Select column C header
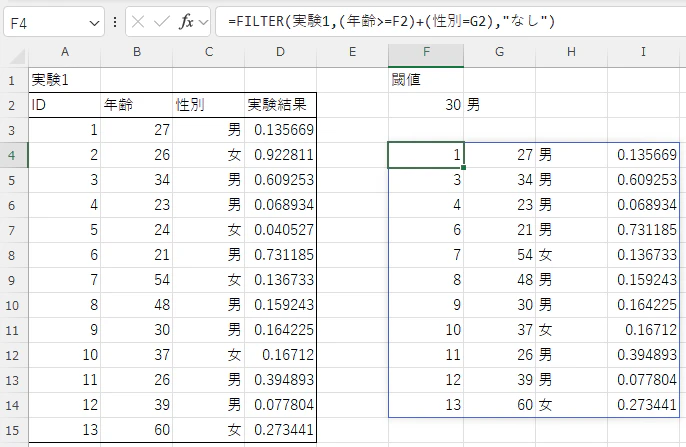Screen dimensions: 686x447 coord(209,52)
